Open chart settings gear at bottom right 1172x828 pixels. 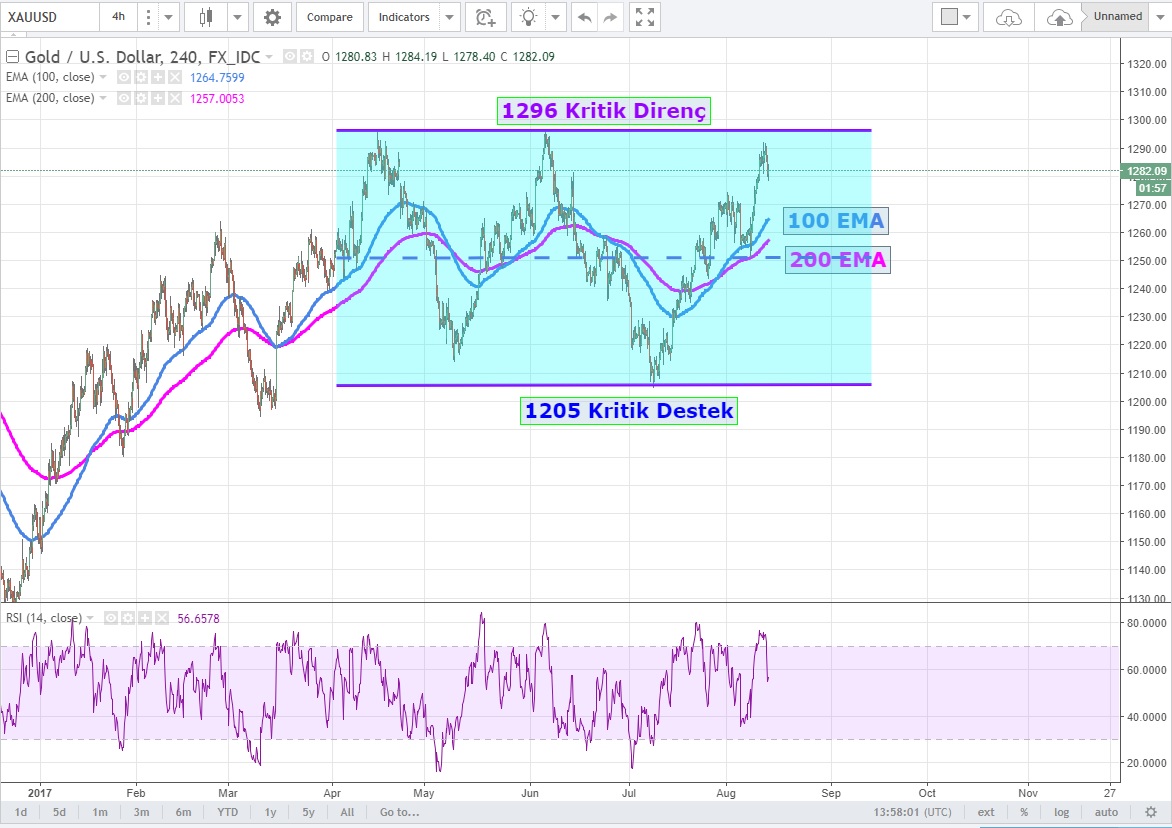[1151, 812]
